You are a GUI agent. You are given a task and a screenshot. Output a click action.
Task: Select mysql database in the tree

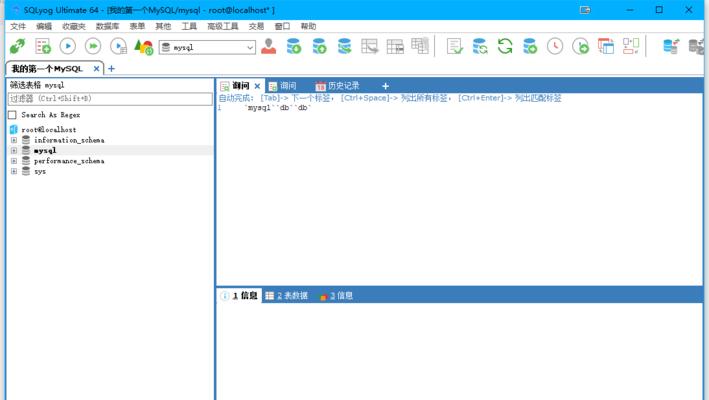[x=45, y=151]
